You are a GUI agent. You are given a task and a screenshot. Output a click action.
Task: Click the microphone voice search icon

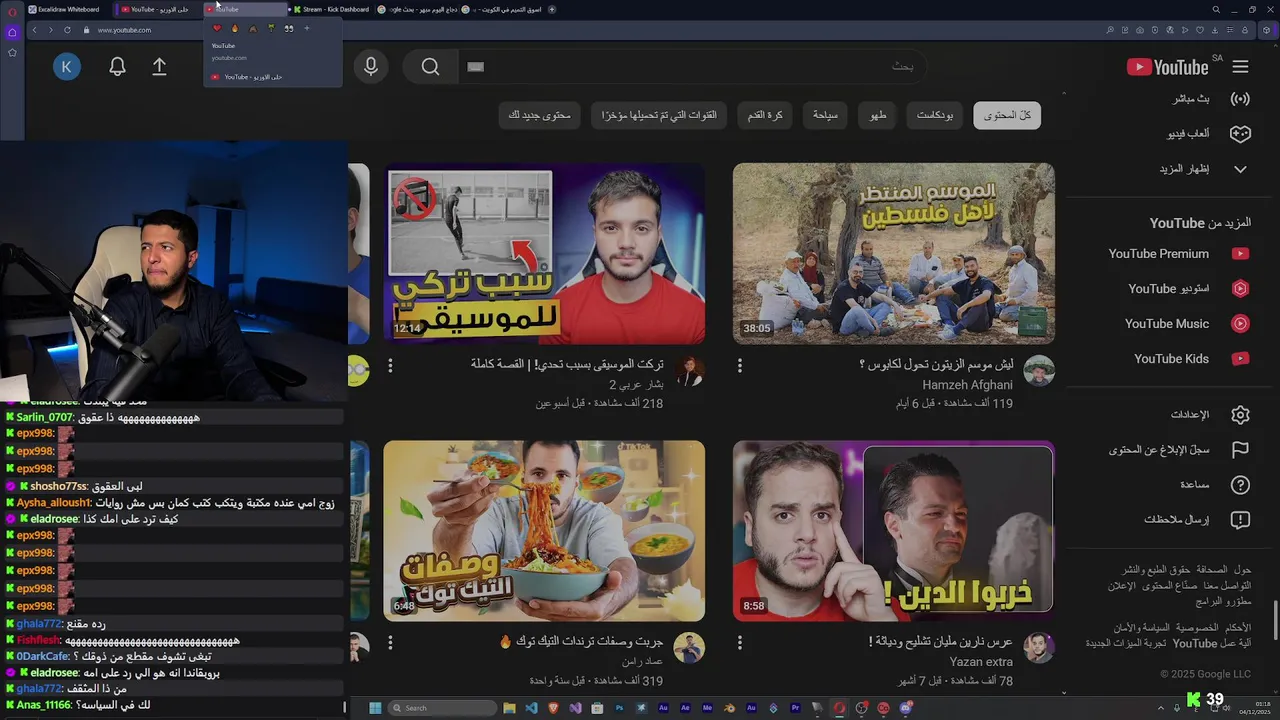tap(371, 67)
